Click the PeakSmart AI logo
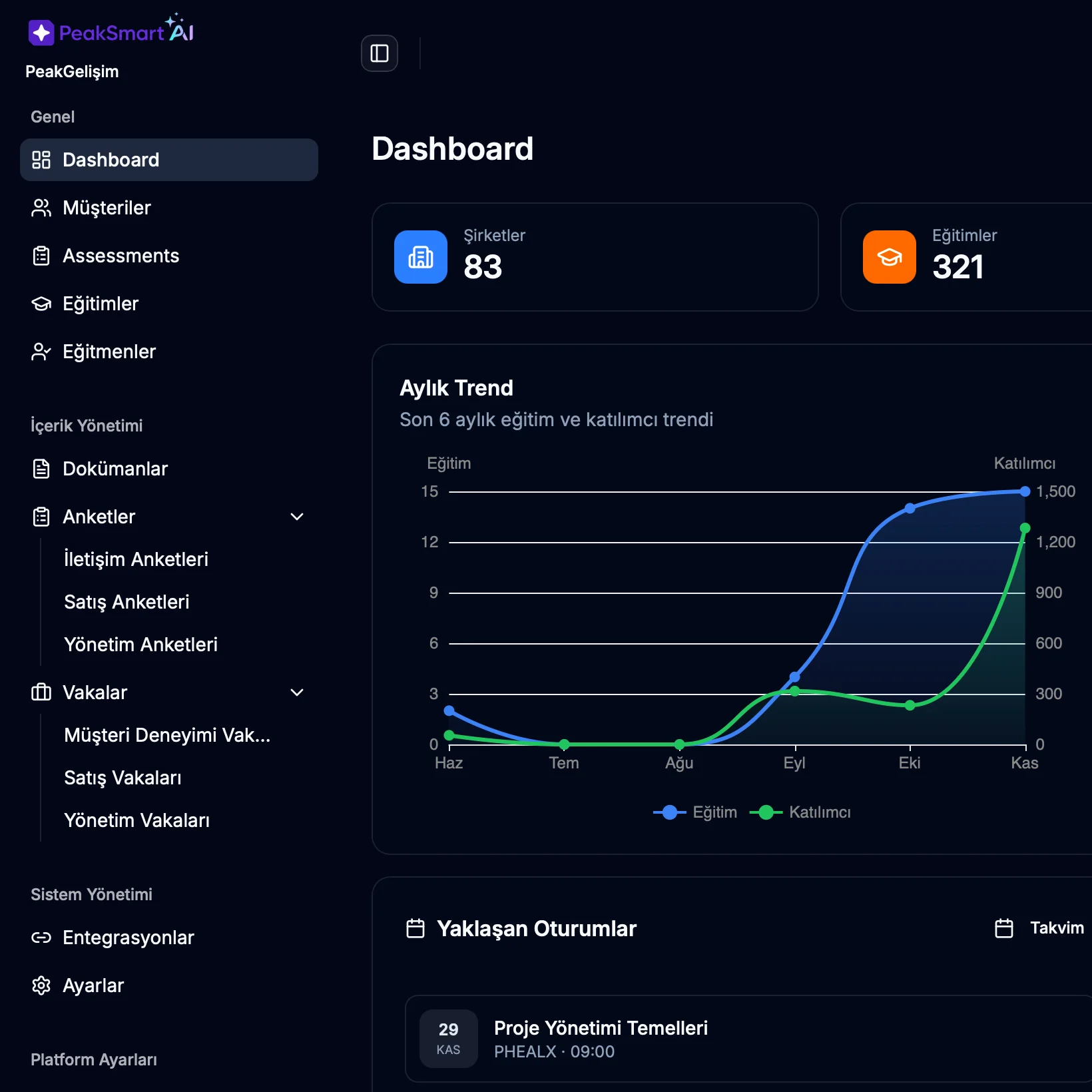The image size is (1092, 1092). coord(111,31)
